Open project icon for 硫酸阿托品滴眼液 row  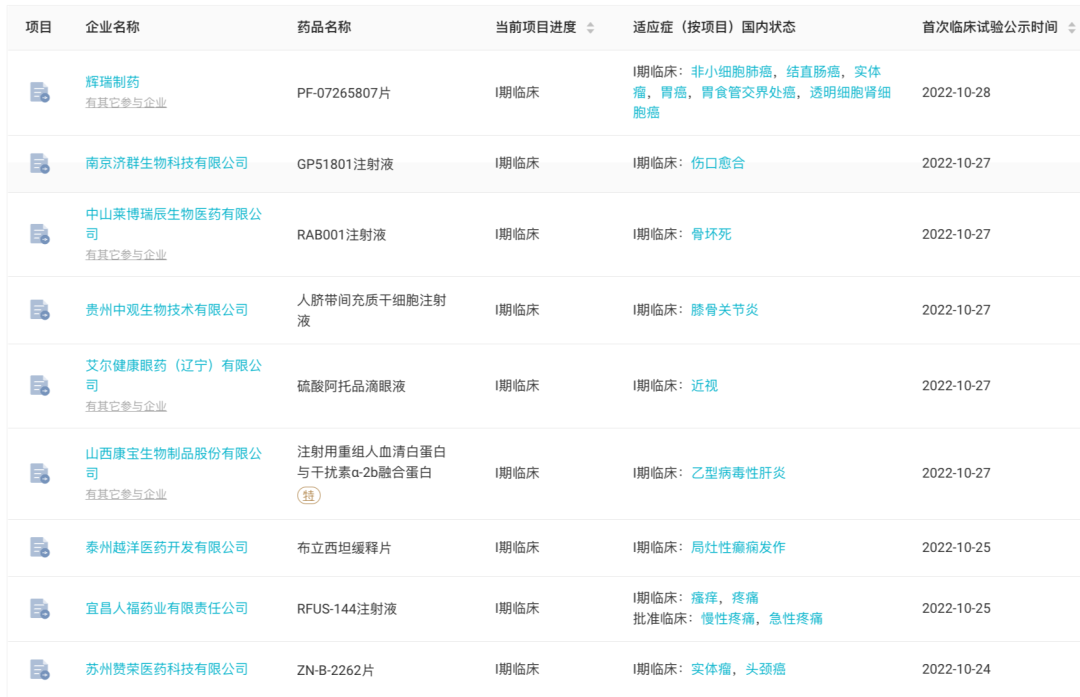(39, 386)
